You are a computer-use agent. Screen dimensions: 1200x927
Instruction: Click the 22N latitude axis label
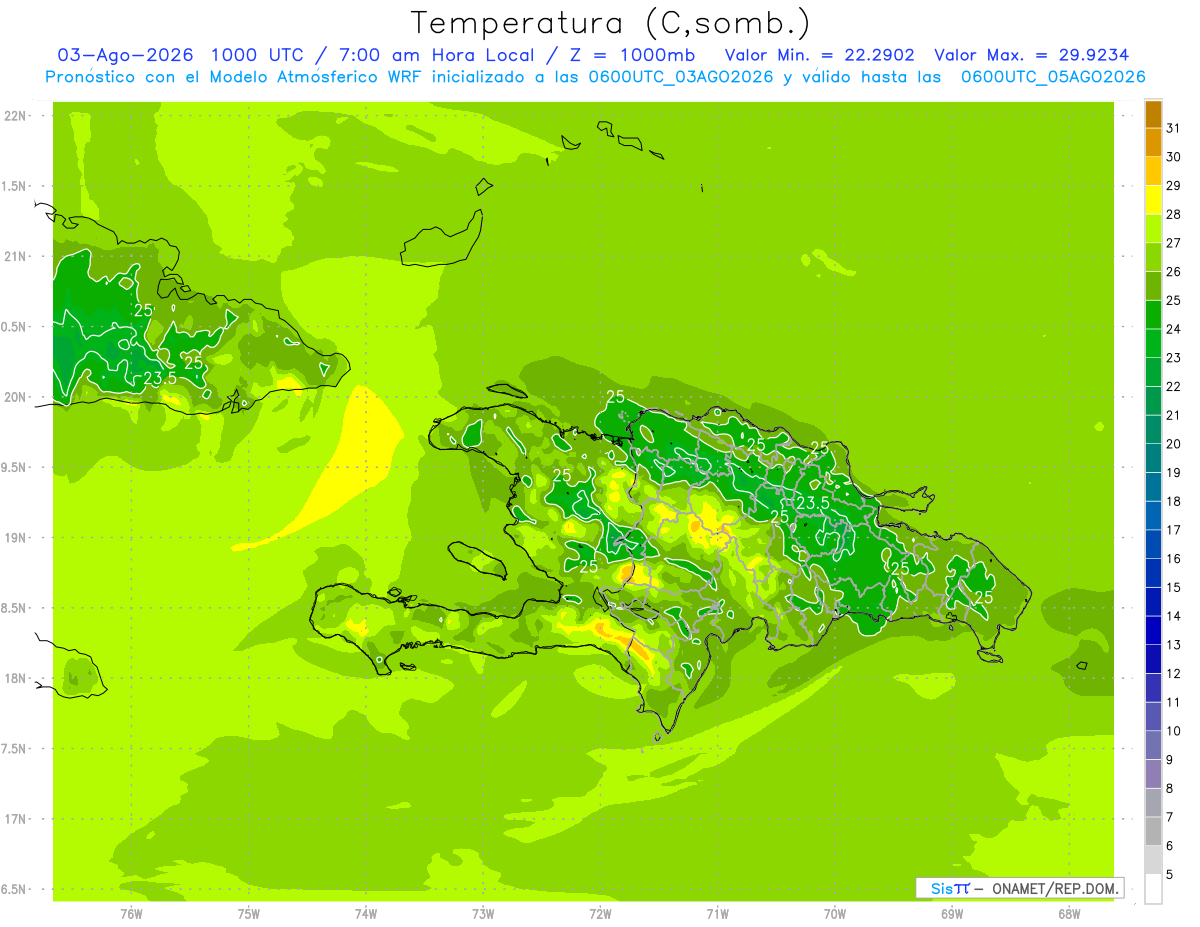(16, 116)
